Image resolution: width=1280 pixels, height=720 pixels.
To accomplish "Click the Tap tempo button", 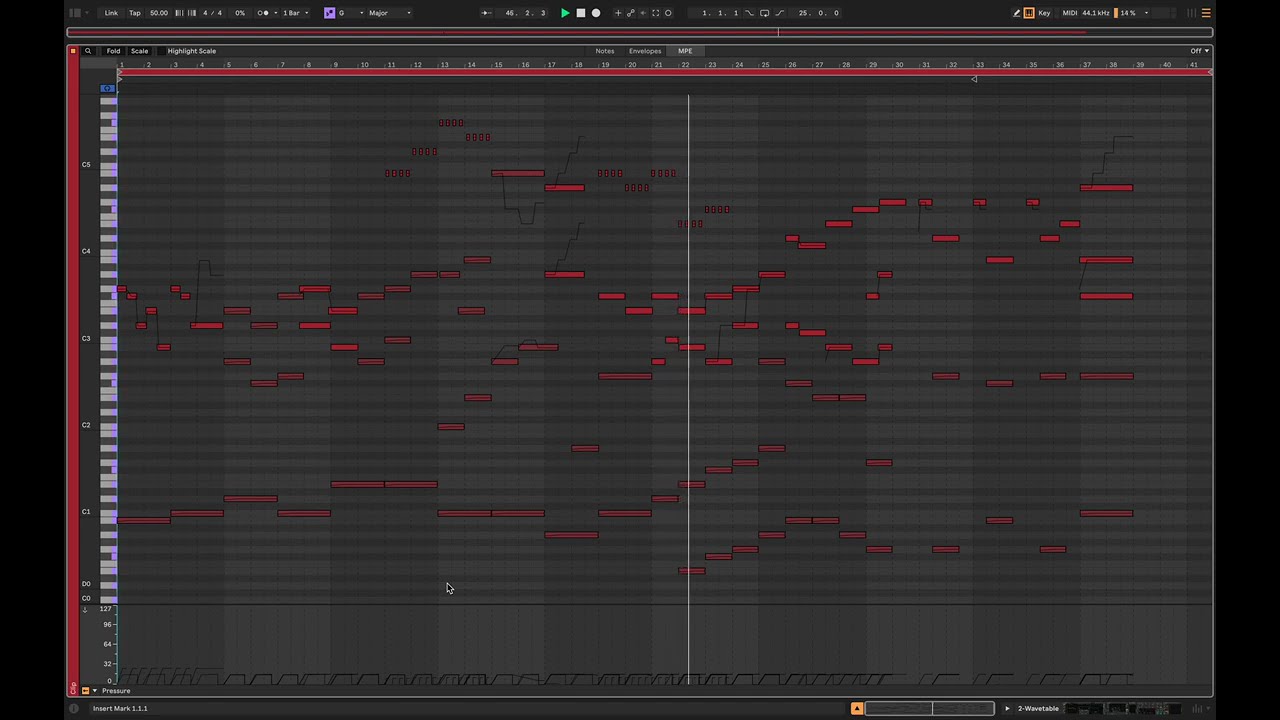I will [x=135, y=13].
